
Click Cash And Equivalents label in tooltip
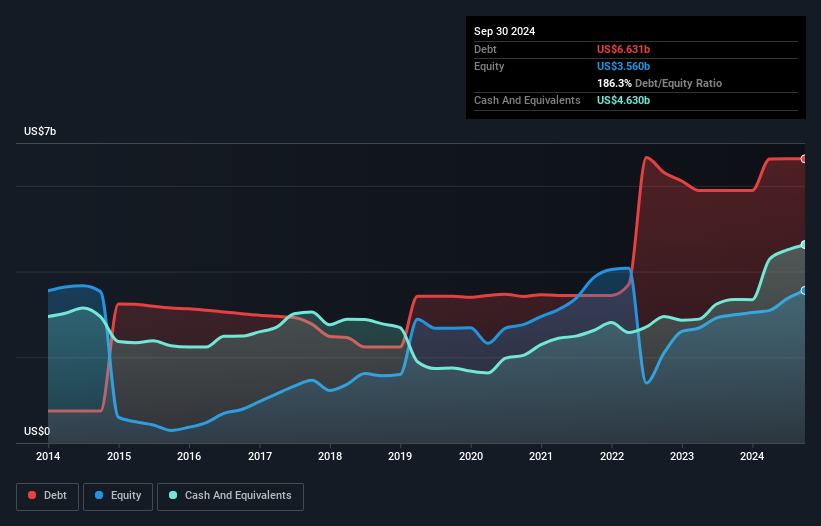pyautogui.click(x=527, y=100)
